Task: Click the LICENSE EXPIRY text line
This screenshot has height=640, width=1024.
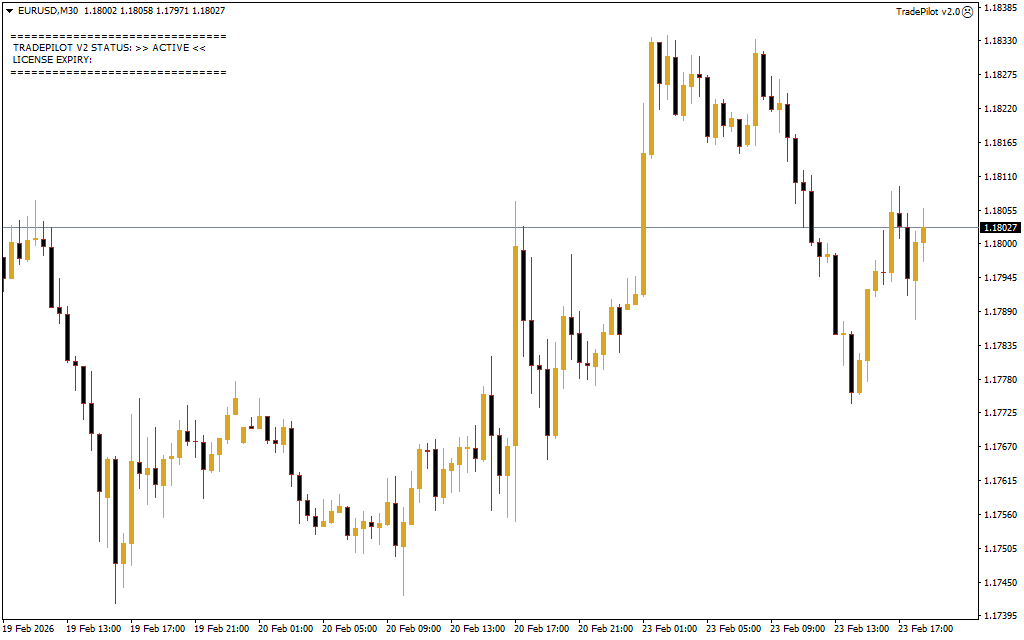Action: tap(52, 60)
